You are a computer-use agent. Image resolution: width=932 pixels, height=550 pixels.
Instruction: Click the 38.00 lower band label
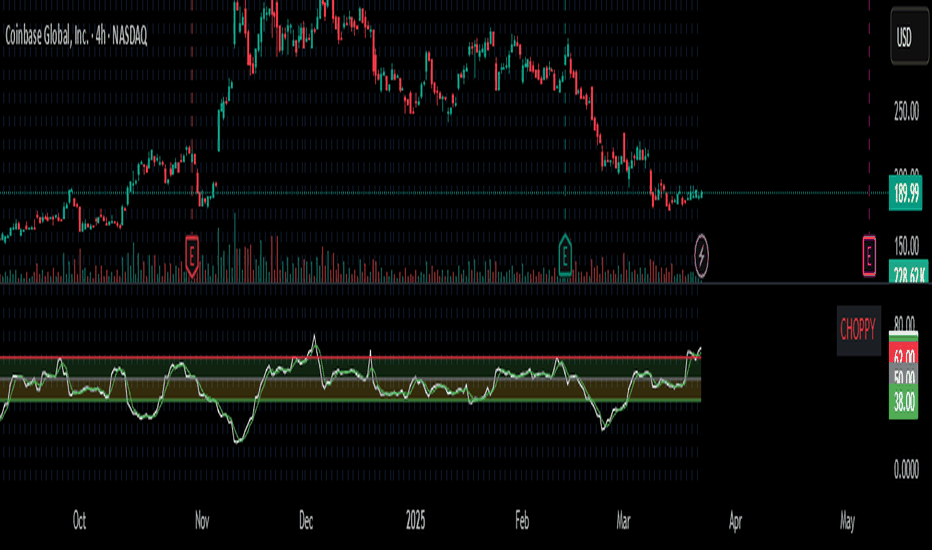903,403
